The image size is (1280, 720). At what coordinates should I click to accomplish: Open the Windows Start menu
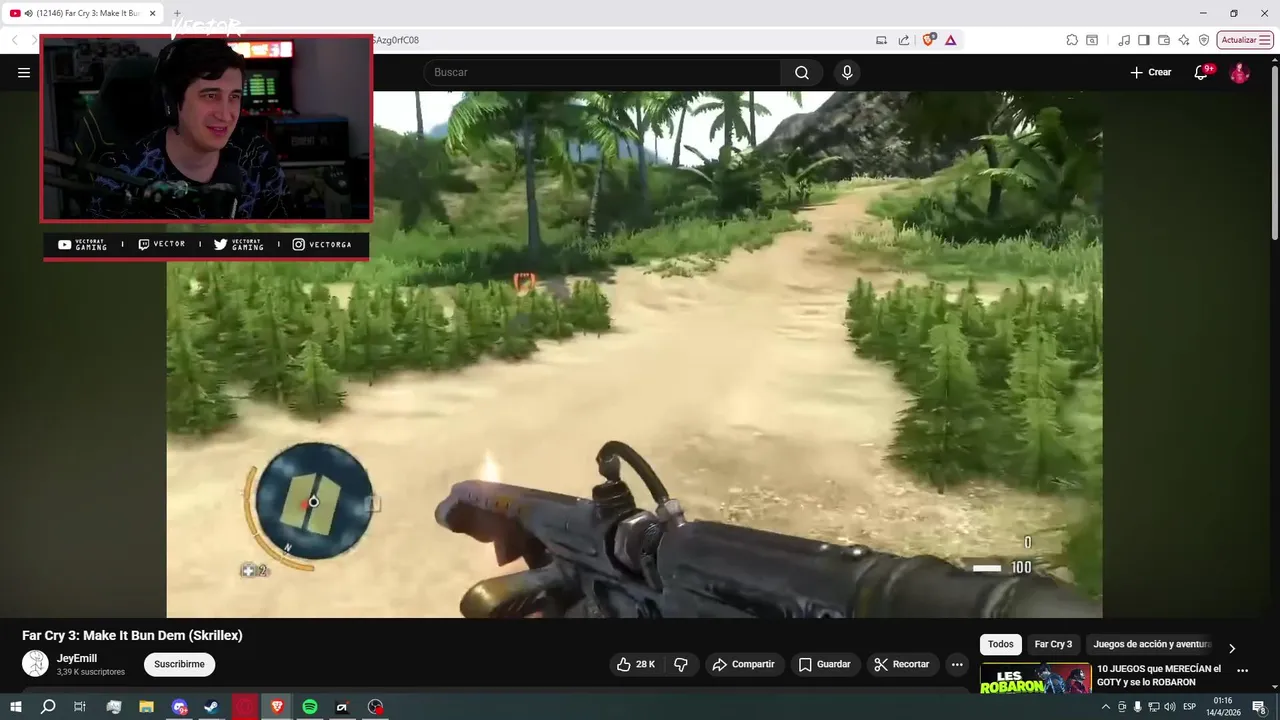click(x=15, y=707)
